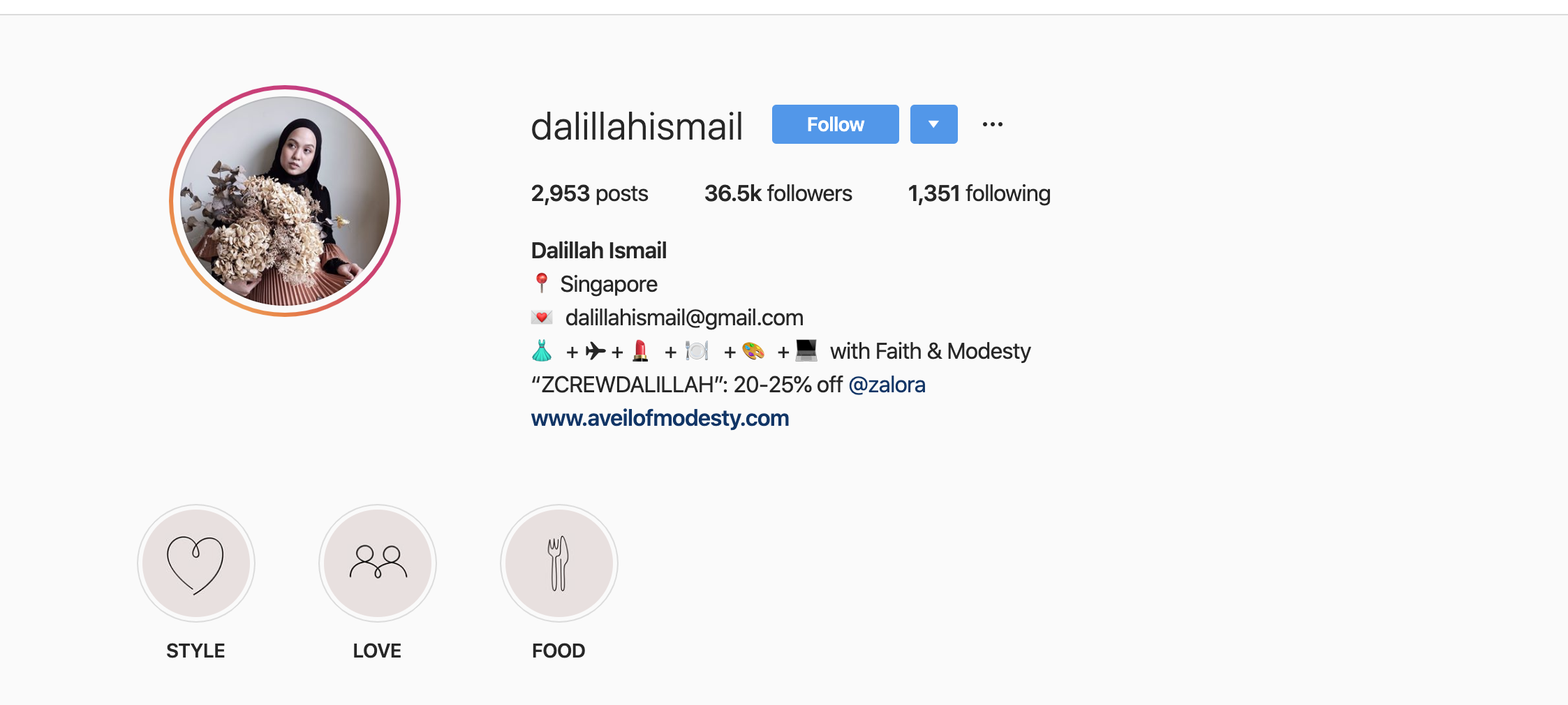Image resolution: width=1568 pixels, height=705 pixels.
Task: View the 1,351 following list
Action: (x=979, y=193)
